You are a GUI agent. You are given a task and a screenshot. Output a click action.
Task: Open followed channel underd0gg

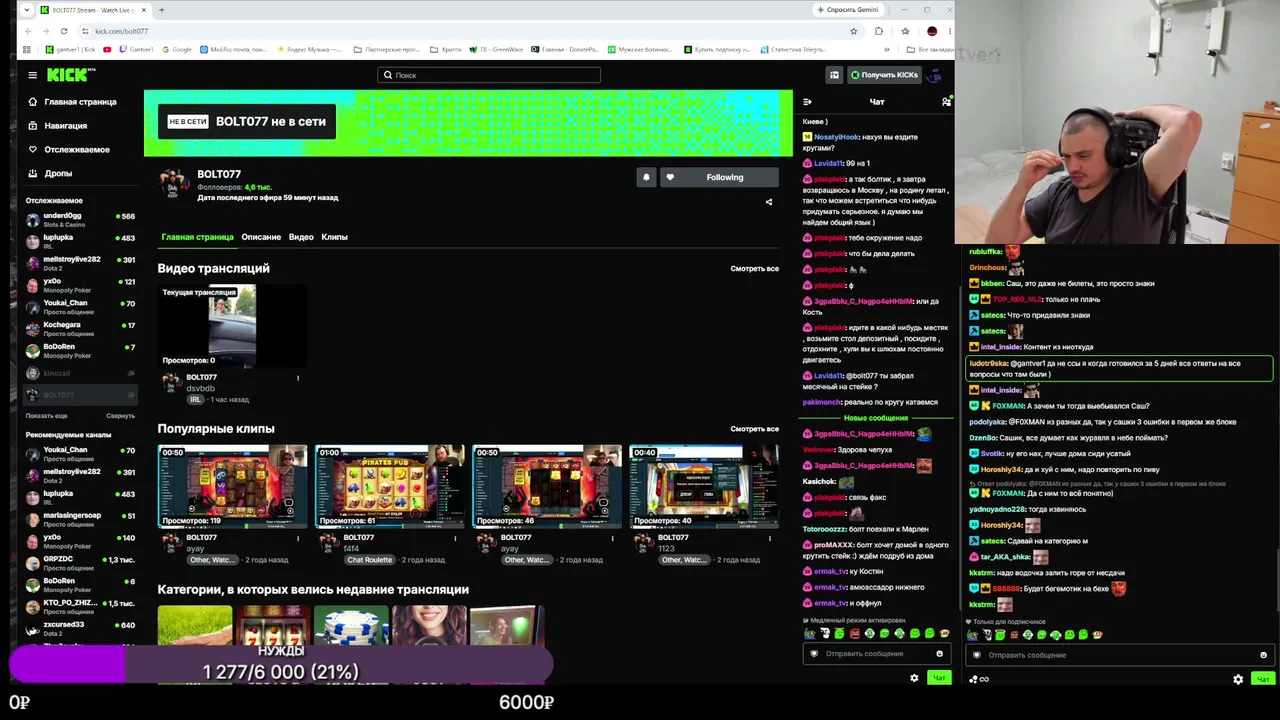pyautogui.click(x=80, y=220)
